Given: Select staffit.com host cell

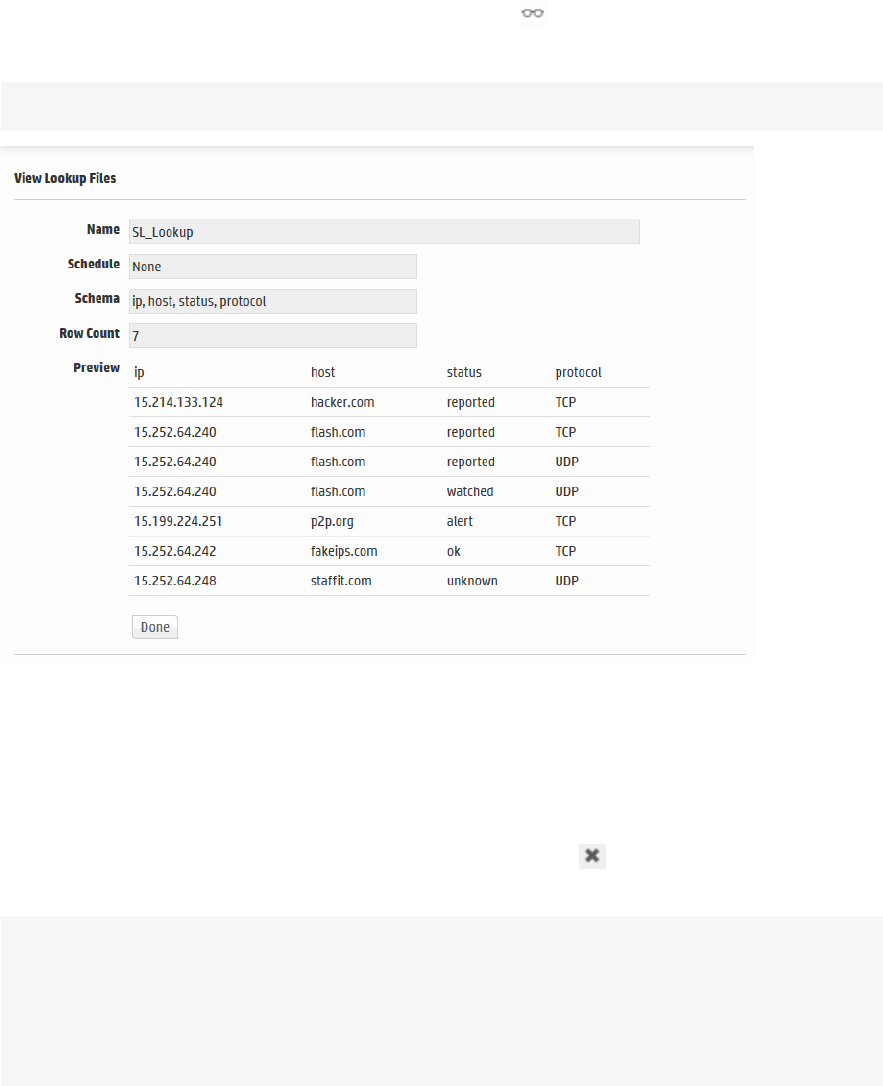Looking at the screenshot, I should pyautogui.click(x=341, y=581).
